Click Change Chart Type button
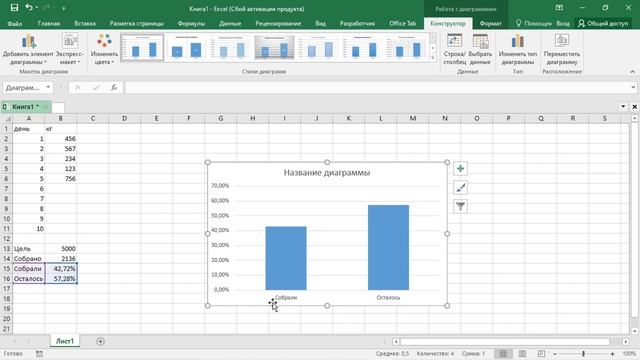 [518, 49]
